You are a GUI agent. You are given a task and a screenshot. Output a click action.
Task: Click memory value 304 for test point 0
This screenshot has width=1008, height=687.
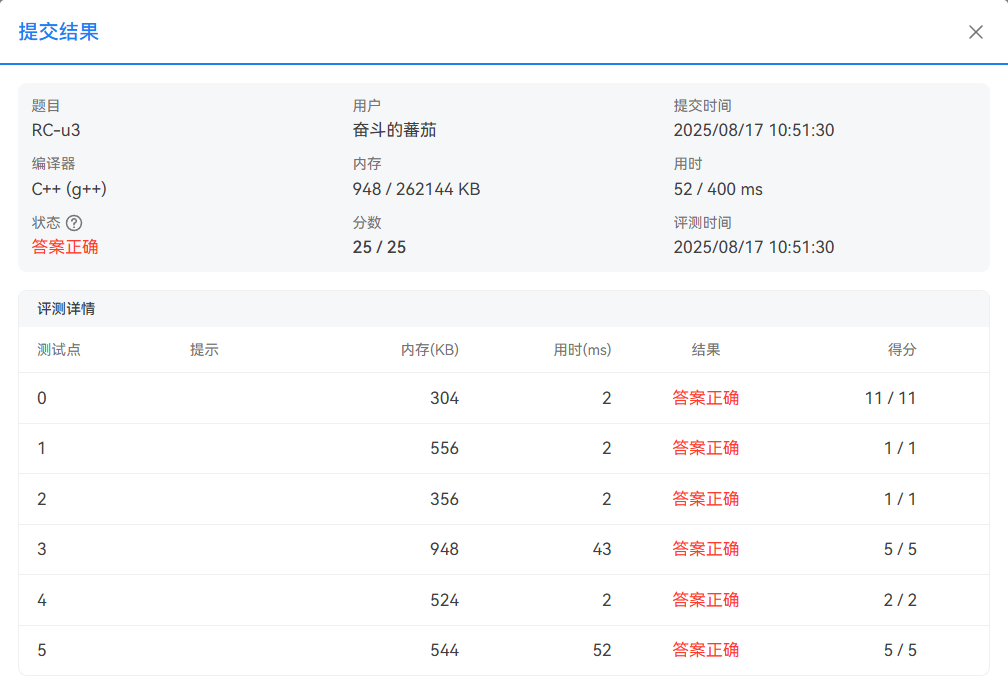444,398
